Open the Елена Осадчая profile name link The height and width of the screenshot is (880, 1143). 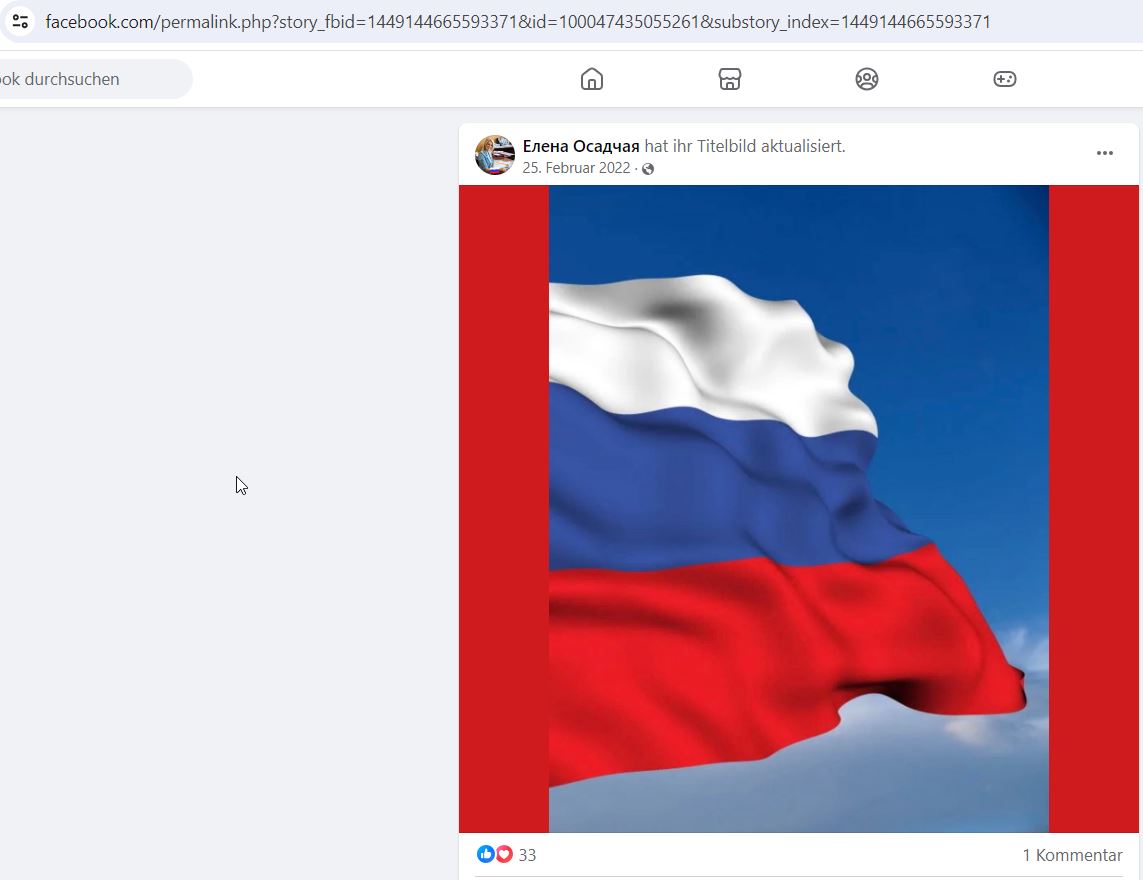coord(581,147)
